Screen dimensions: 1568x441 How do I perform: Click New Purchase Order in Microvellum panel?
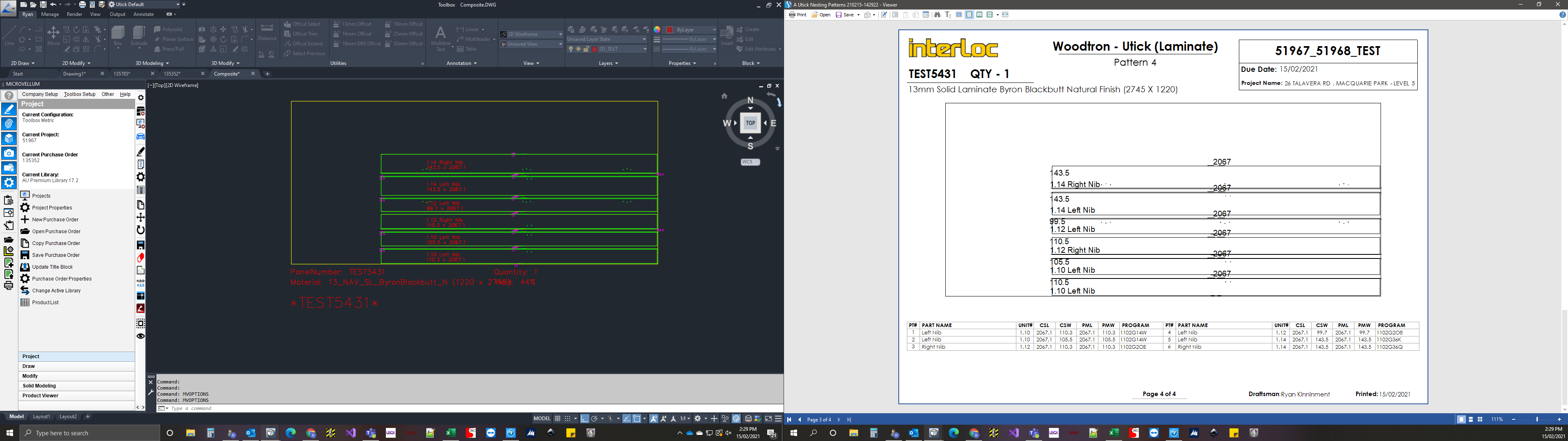coord(55,219)
